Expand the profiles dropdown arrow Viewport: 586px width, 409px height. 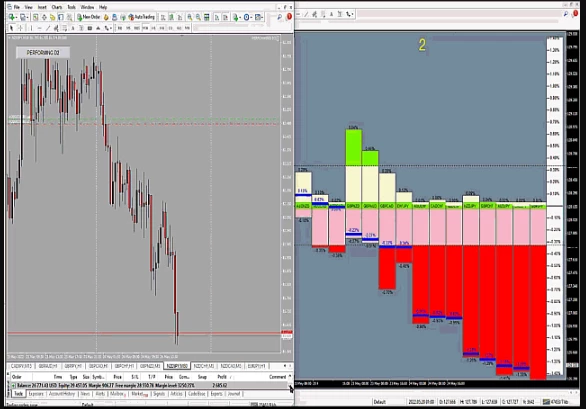pos(28,17)
